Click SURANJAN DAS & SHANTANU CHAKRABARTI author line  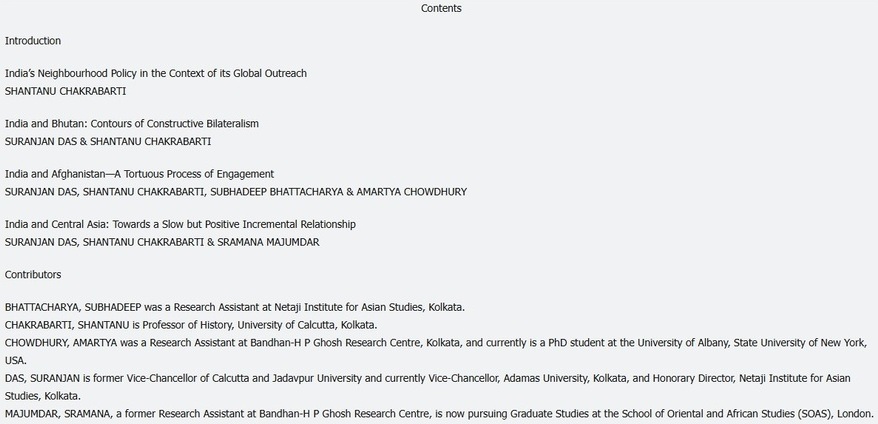pos(108,141)
